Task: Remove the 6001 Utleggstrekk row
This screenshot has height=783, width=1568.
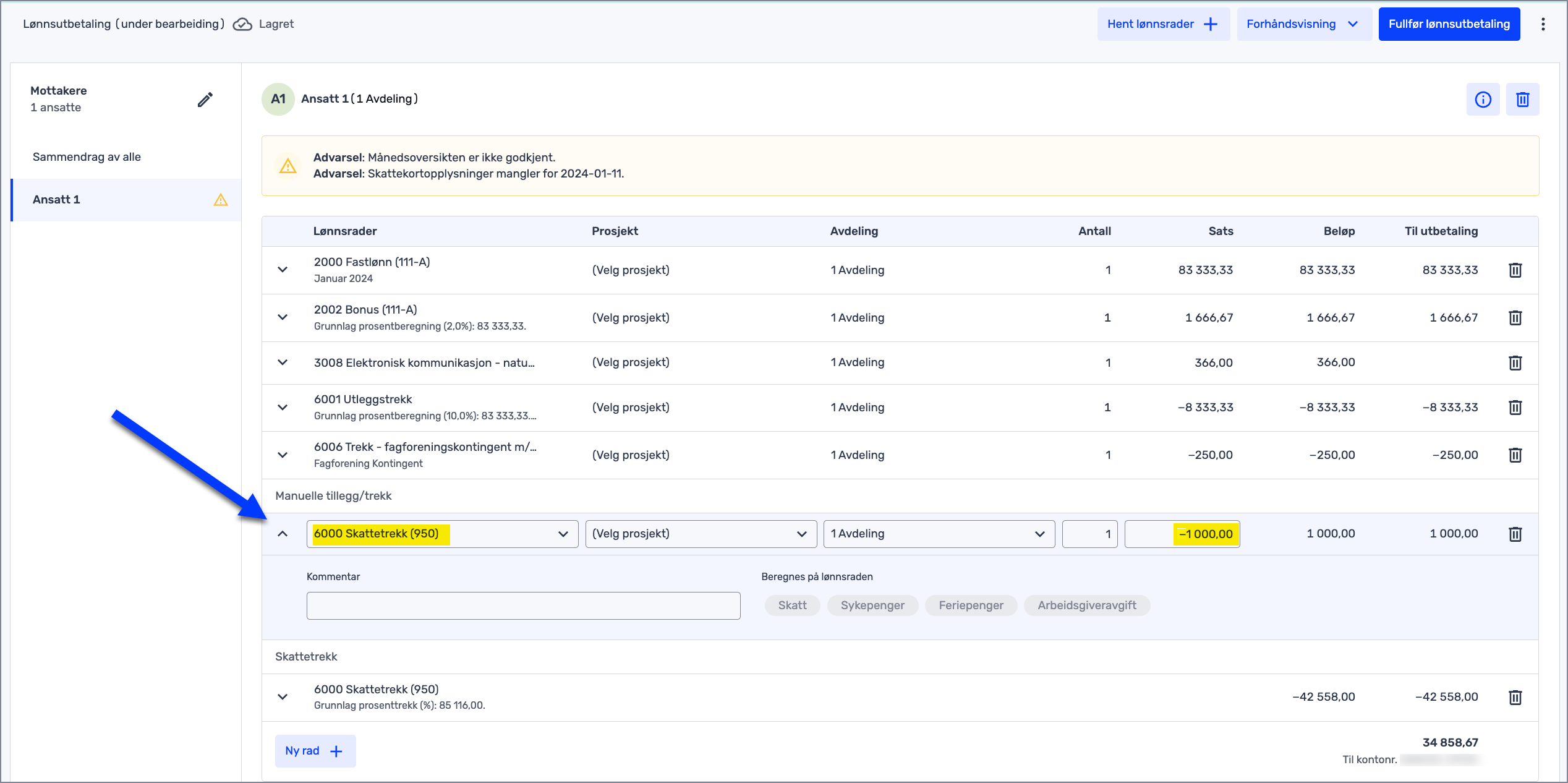Action: 1515,408
